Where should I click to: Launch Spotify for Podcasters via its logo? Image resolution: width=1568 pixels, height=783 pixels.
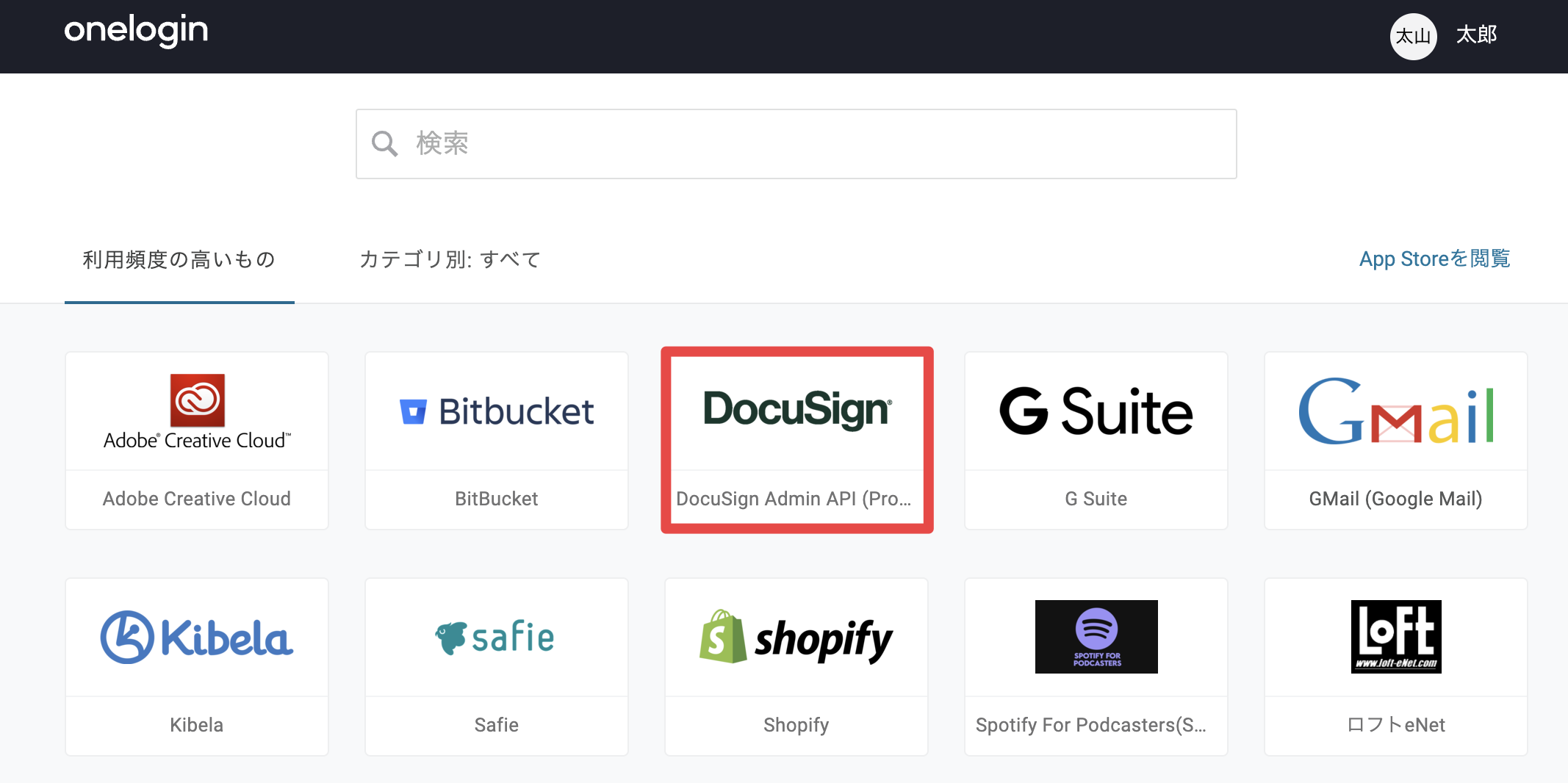[1096, 637]
